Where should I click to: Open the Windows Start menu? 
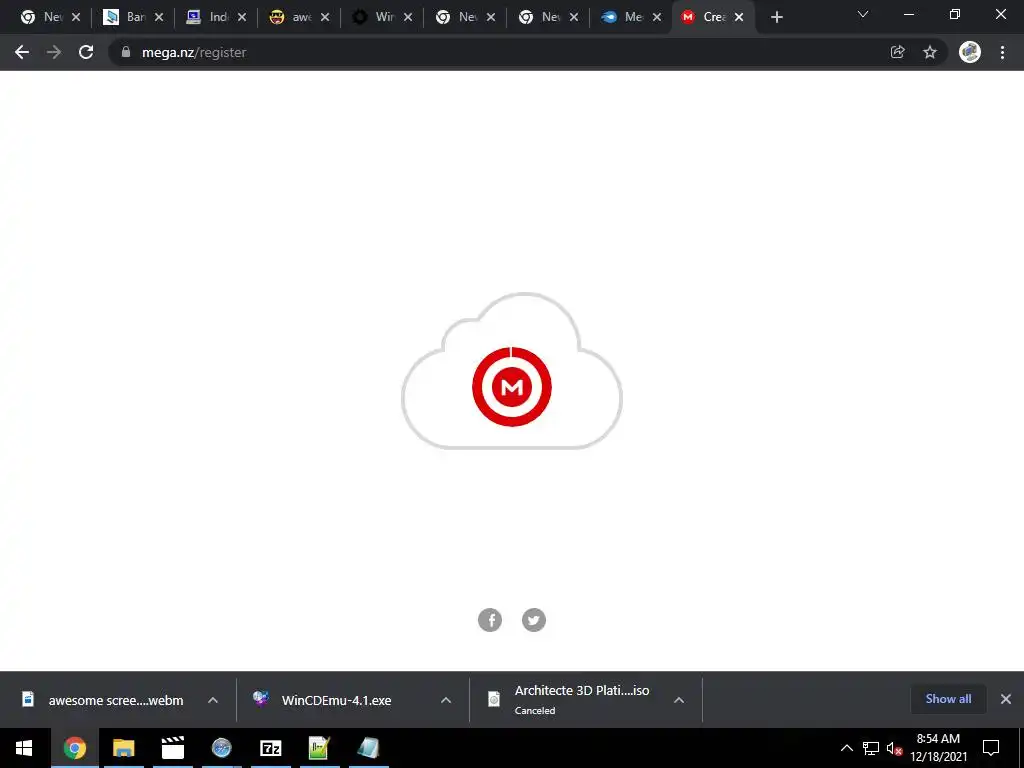pos(24,748)
